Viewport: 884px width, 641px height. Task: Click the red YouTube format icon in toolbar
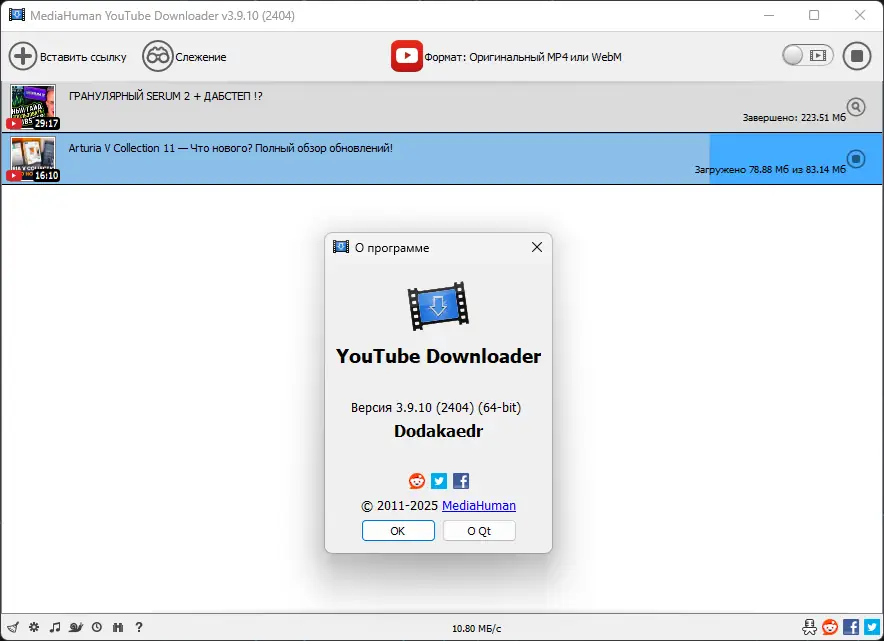pyautogui.click(x=406, y=55)
